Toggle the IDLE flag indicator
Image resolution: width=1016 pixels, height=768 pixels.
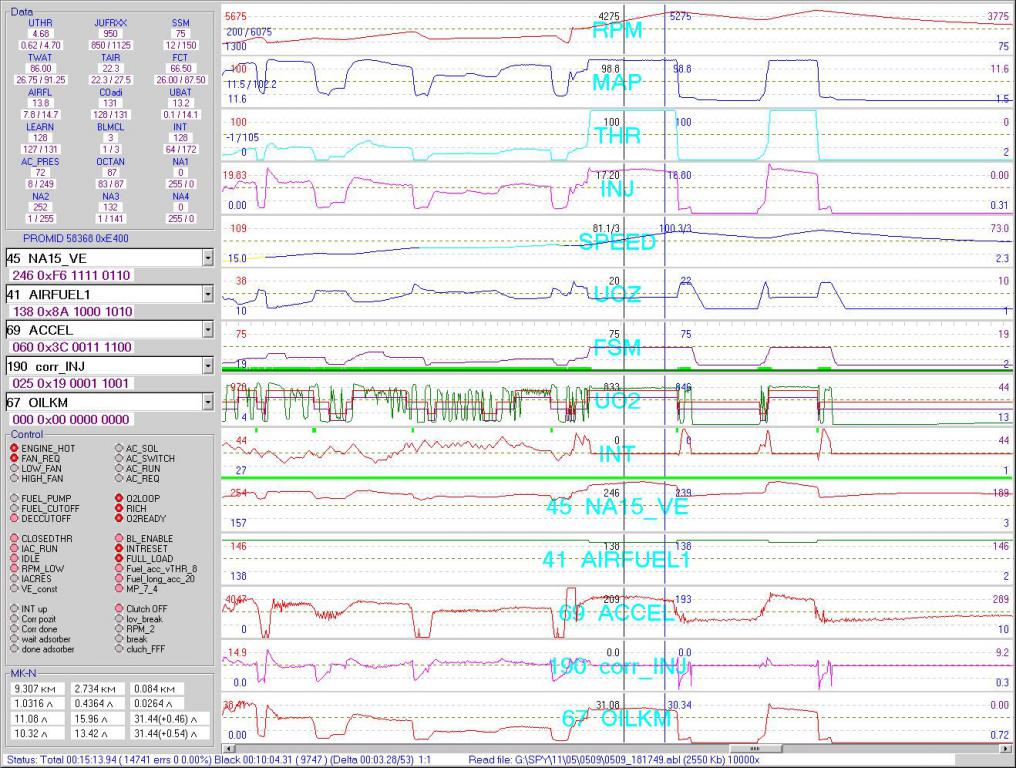click(14, 558)
